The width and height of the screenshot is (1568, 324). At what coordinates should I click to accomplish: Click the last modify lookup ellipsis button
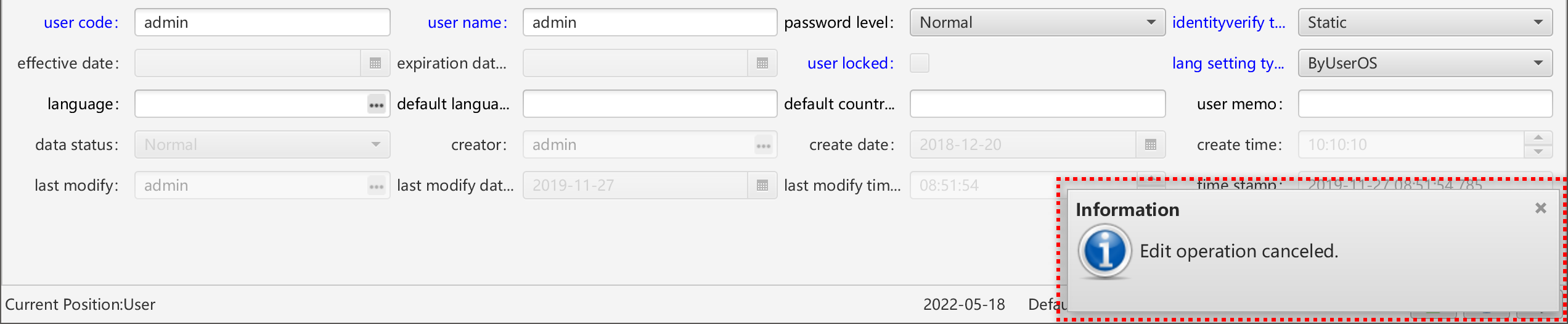tap(377, 186)
